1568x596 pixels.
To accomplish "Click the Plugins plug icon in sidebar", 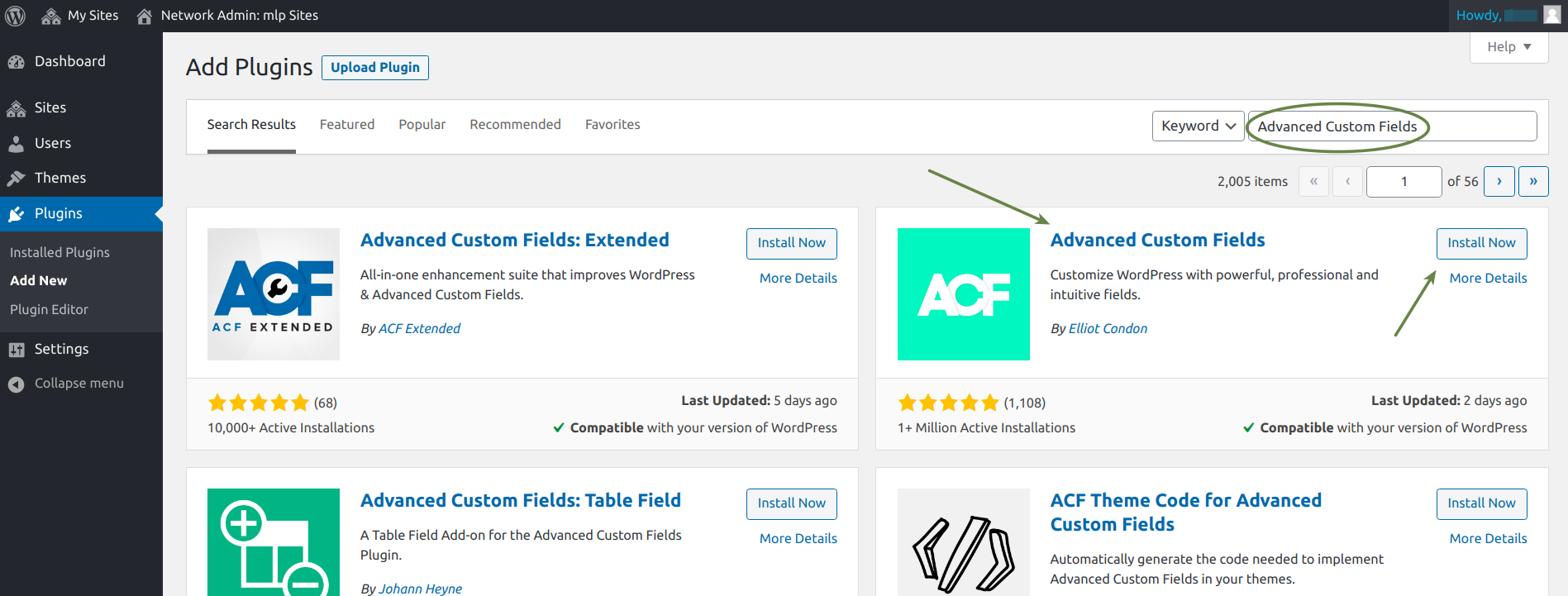I will coord(16,214).
